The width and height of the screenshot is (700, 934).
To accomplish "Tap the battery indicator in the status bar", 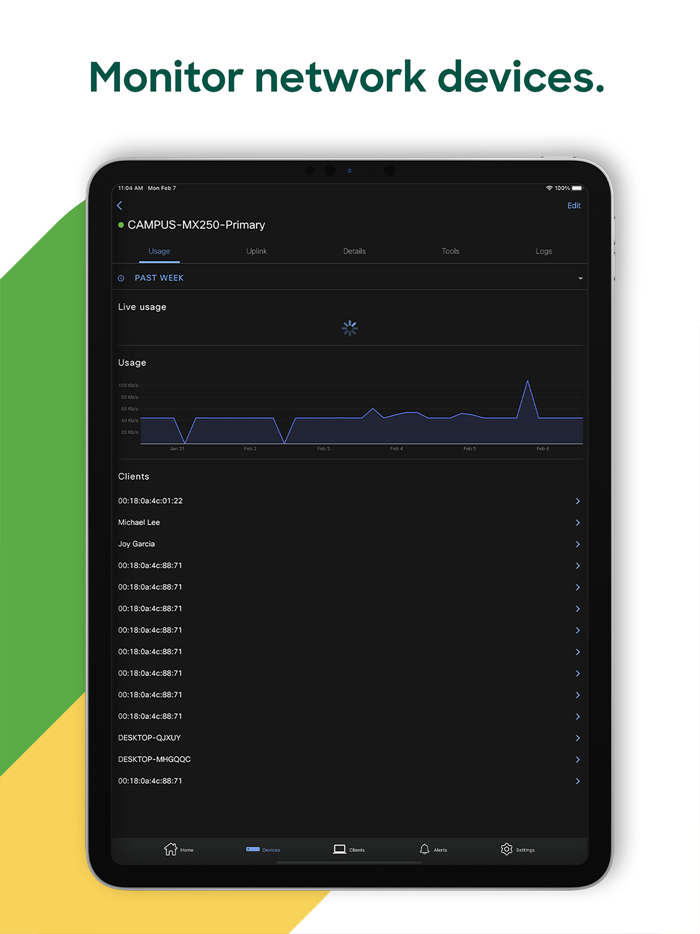I will pos(577,188).
